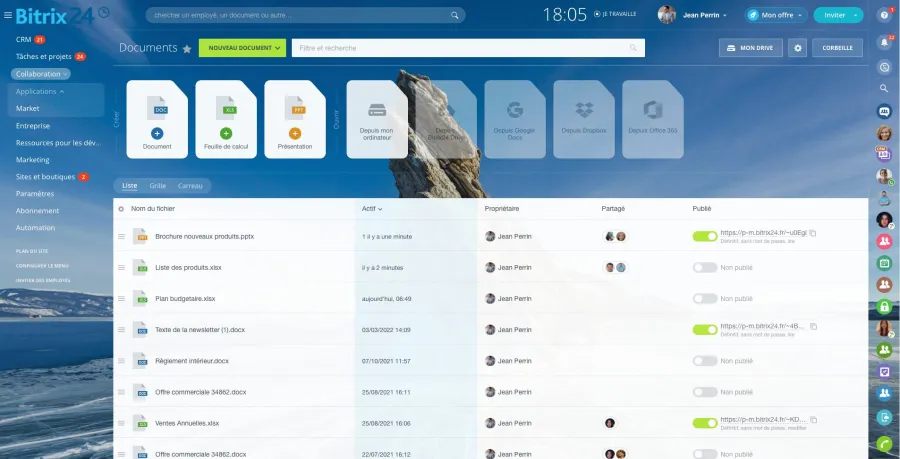Click Configurer le menu link
This screenshot has height=459, width=900.
42,266
